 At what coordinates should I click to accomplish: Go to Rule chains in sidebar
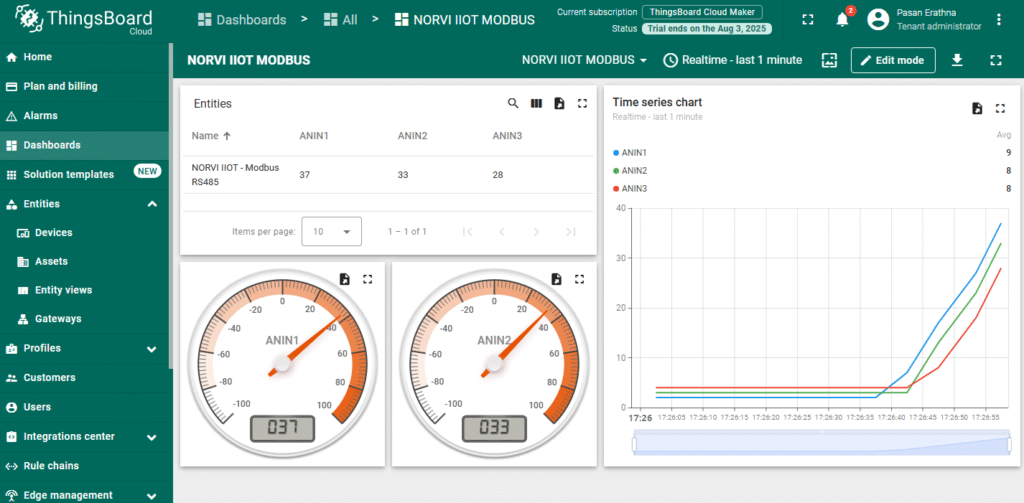click(x=51, y=466)
